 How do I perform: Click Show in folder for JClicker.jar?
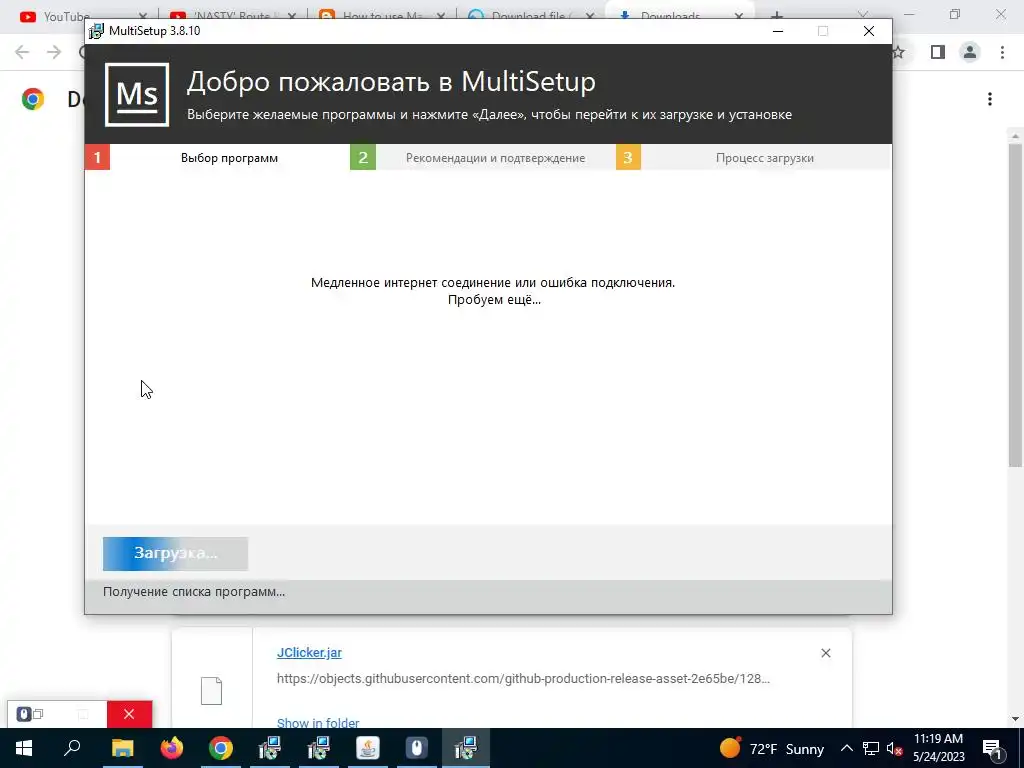[x=318, y=723]
